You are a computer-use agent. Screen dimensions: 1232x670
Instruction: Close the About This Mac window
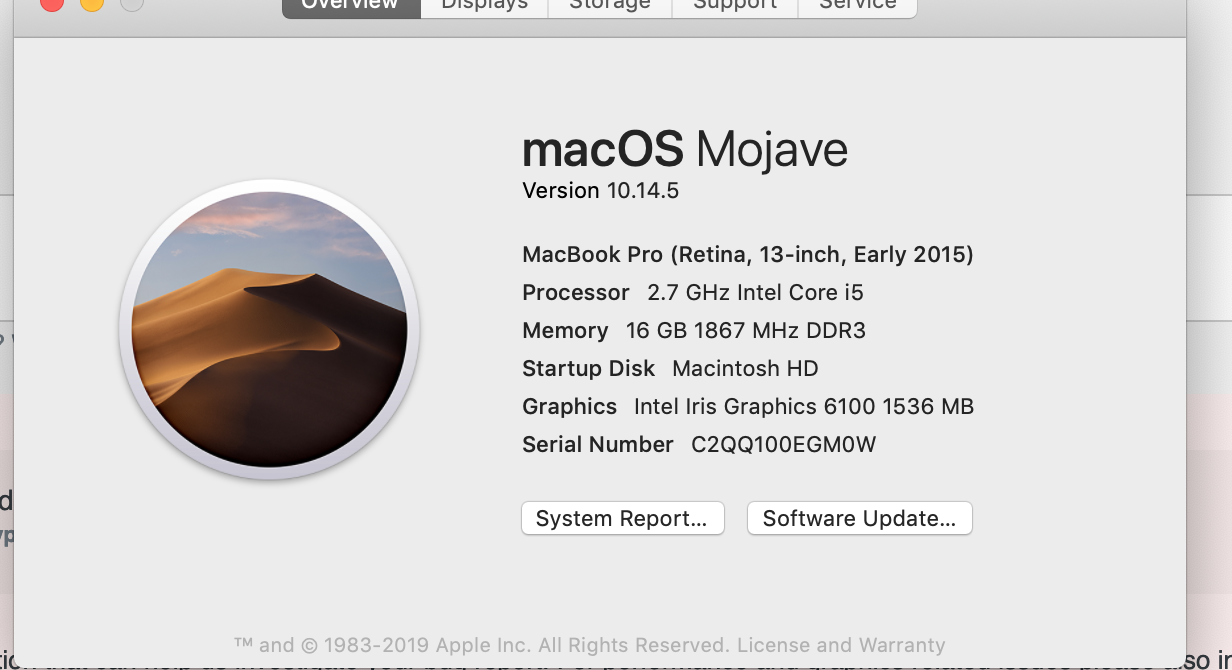[51, 4]
